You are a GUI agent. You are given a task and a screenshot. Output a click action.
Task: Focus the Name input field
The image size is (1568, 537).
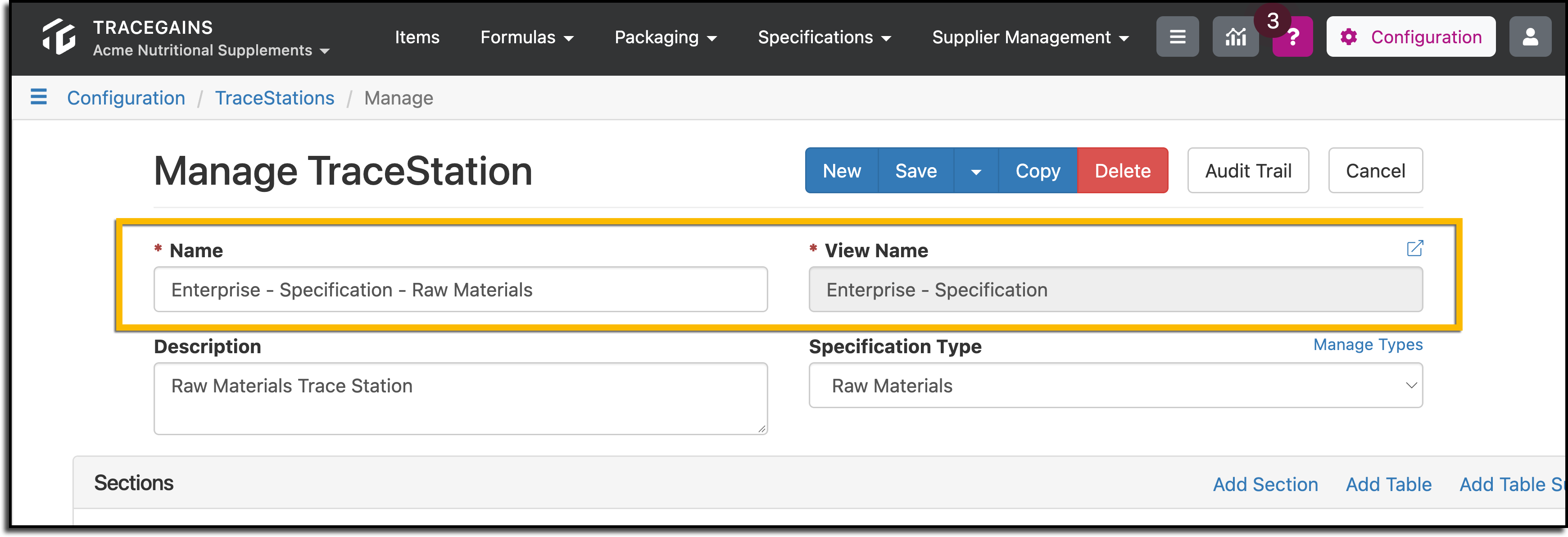tap(460, 290)
